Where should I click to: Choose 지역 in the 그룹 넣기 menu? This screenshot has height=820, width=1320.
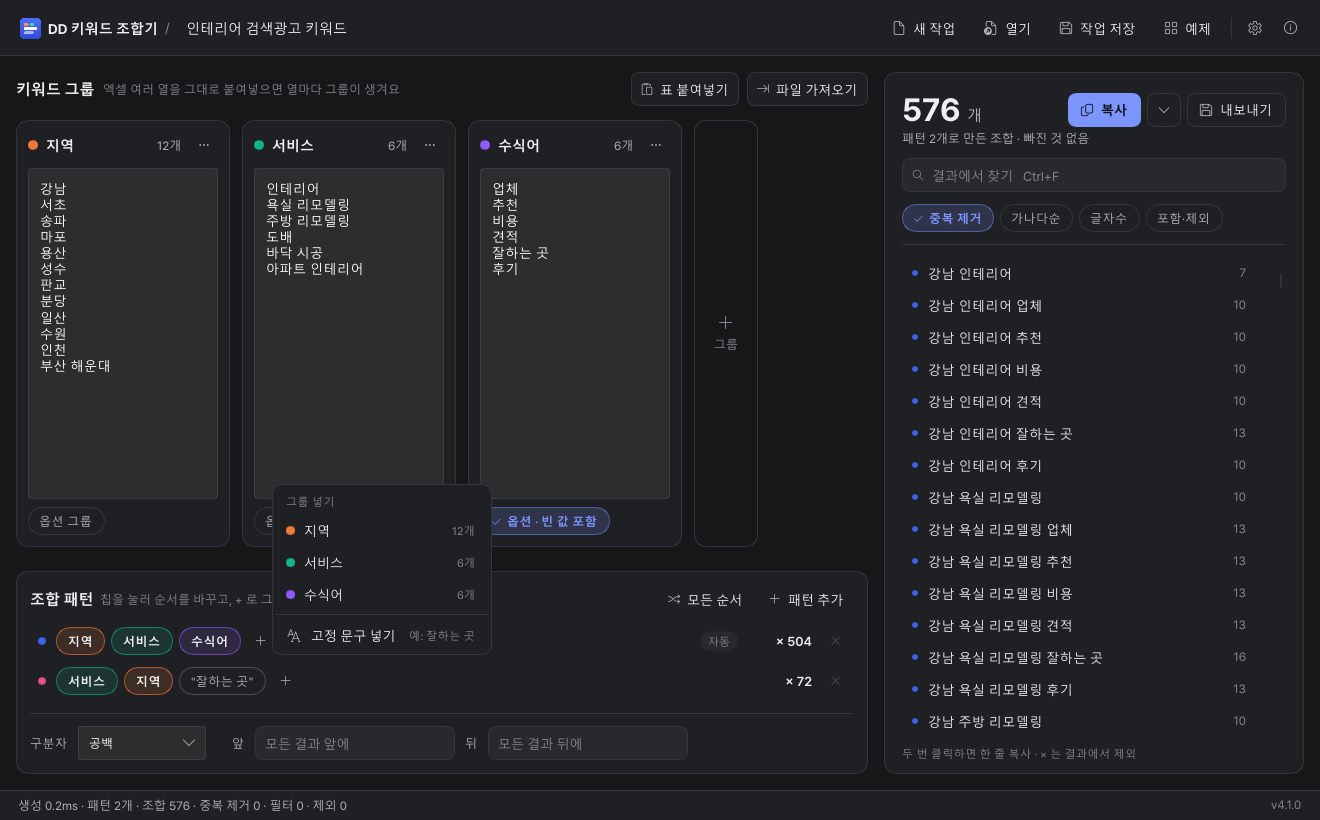[381, 531]
